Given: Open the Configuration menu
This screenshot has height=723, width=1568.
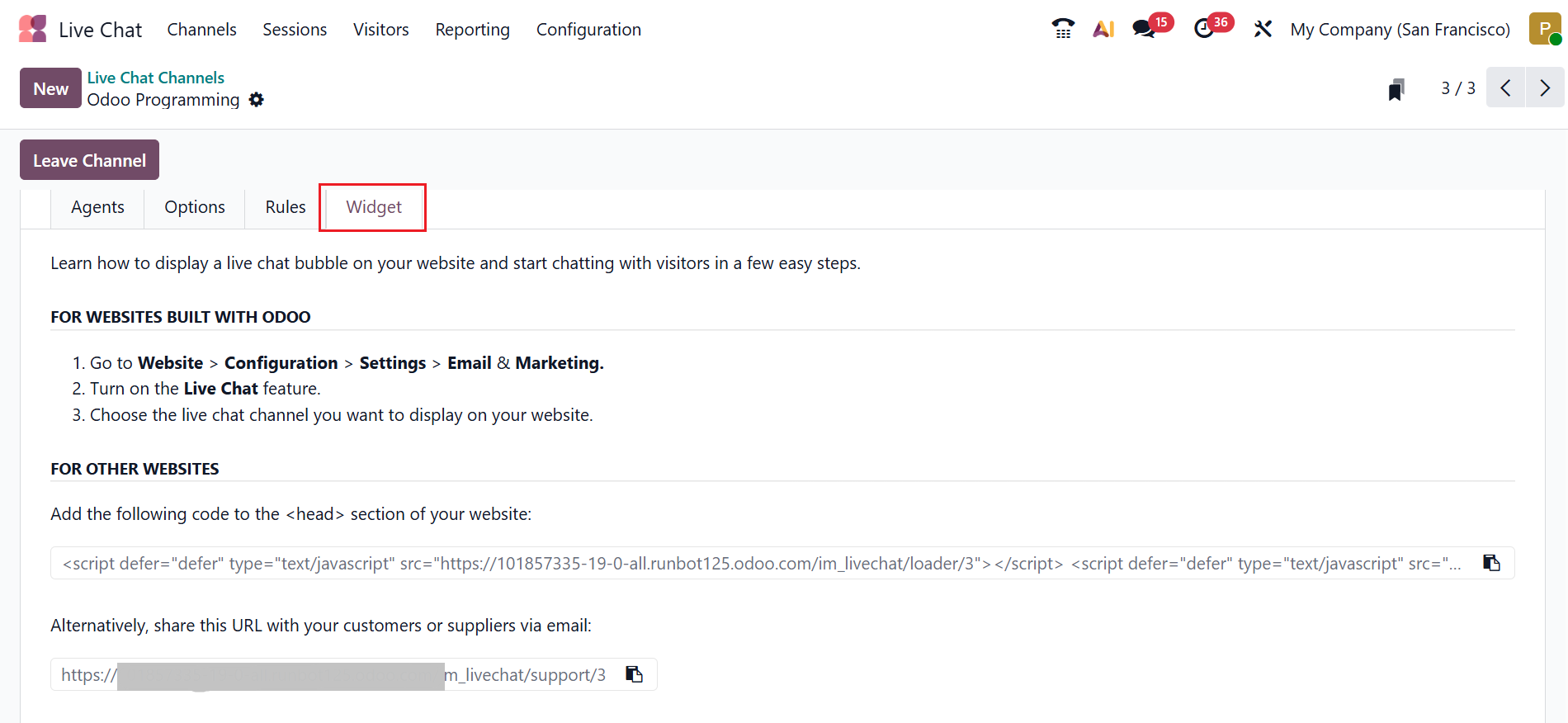Looking at the screenshot, I should [588, 30].
